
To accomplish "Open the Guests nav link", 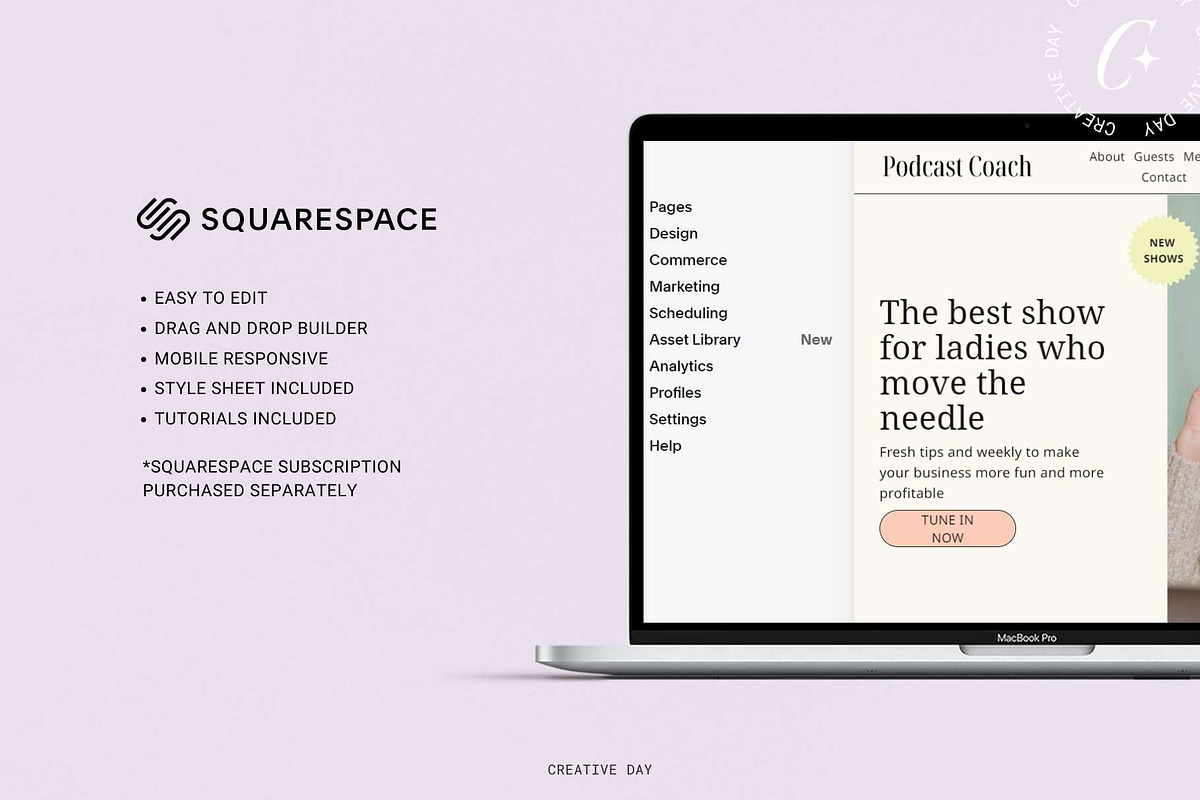I will pos(1154,157).
